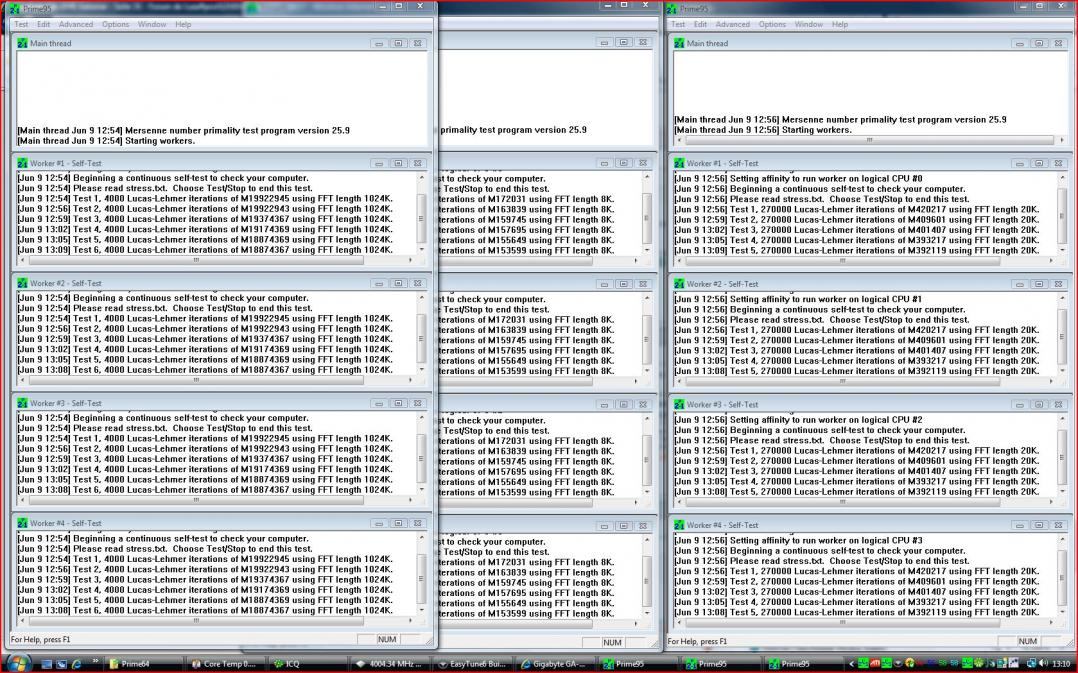Click left Worker #1 line 'Jun 9 13:09 Test 6'

pos(206,250)
